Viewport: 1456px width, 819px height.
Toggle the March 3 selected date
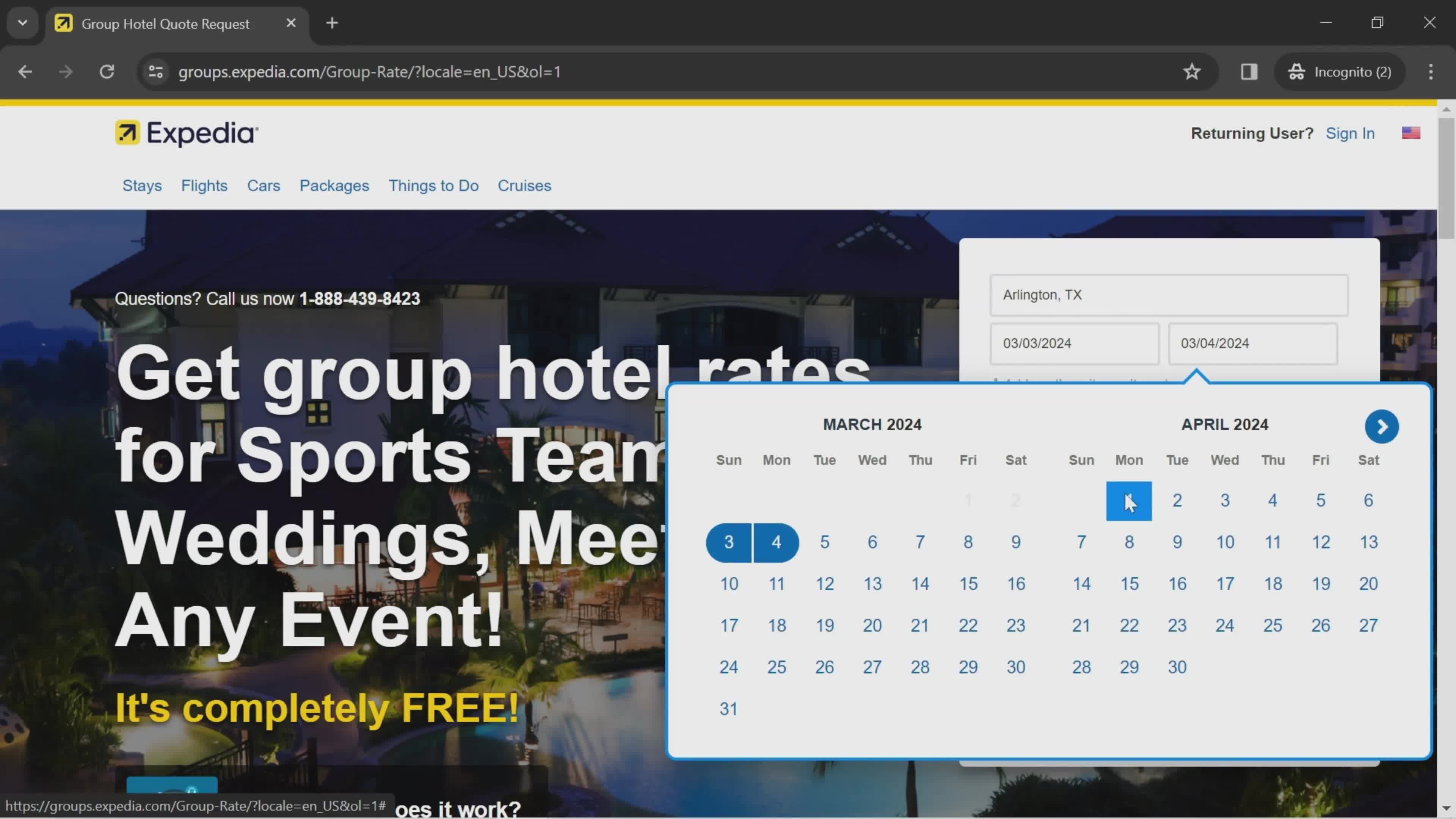(729, 542)
